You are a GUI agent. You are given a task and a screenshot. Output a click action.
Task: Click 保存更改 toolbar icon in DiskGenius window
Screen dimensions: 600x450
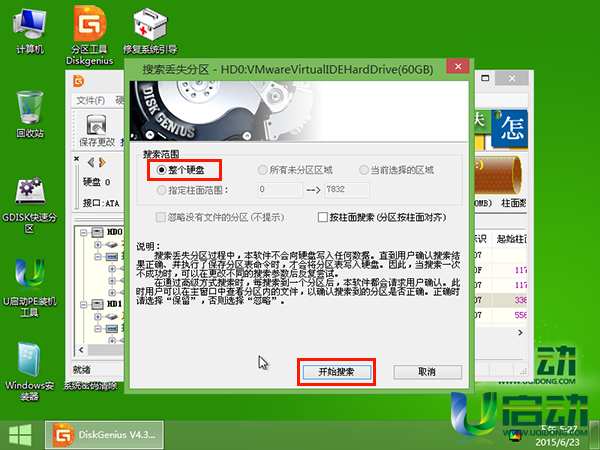[97, 130]
